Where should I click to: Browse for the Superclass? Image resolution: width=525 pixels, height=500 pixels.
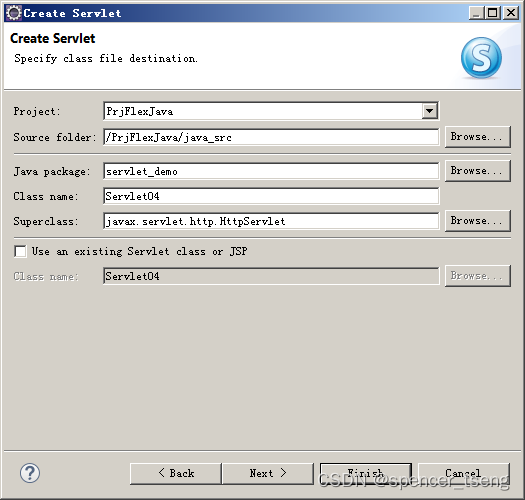477,221
